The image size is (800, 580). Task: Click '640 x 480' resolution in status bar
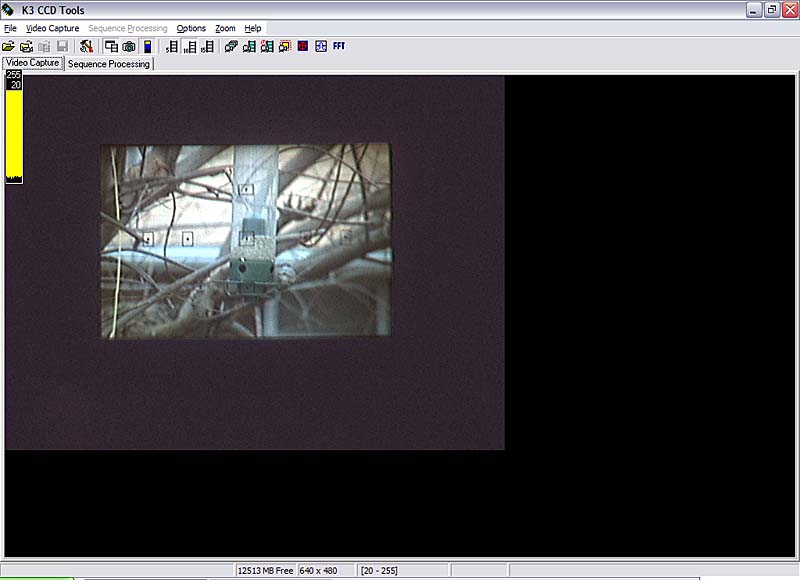(318, 570)
